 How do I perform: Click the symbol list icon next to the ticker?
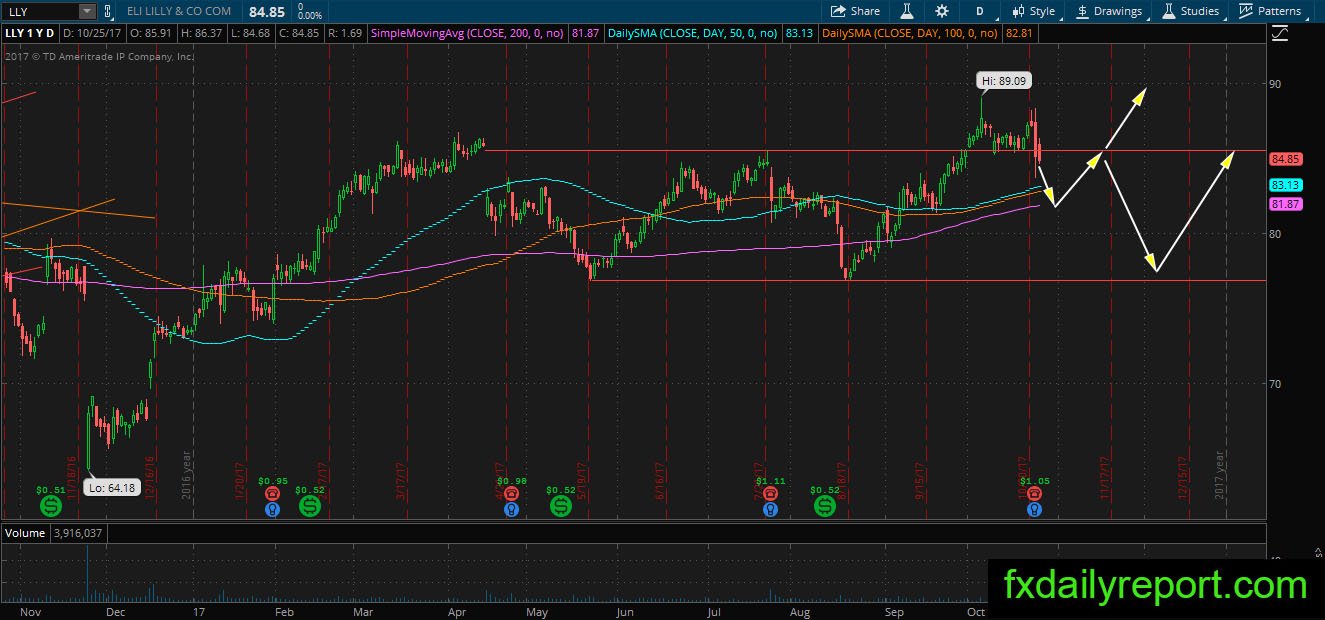108,11
